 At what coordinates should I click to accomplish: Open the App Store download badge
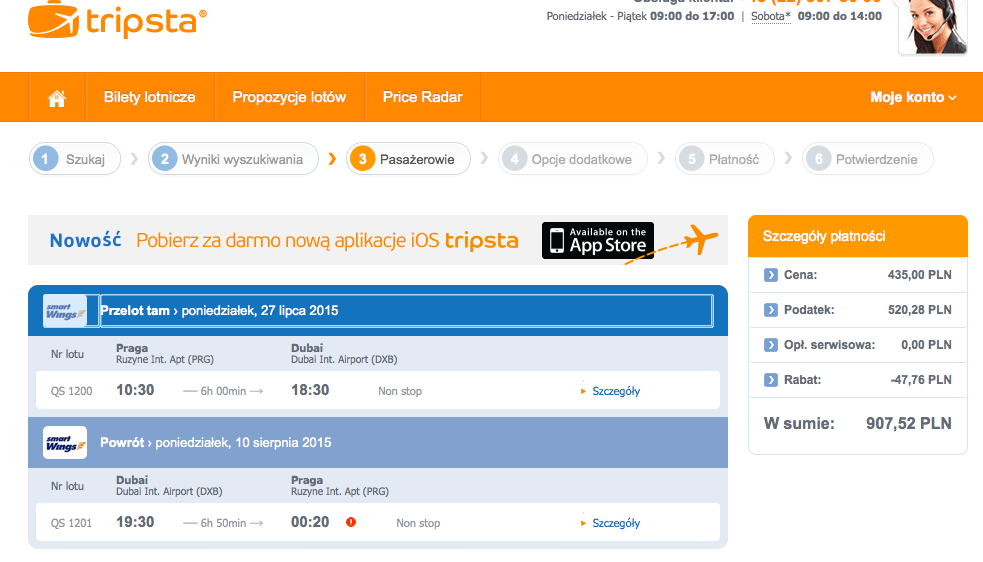[x=597, y=240]
